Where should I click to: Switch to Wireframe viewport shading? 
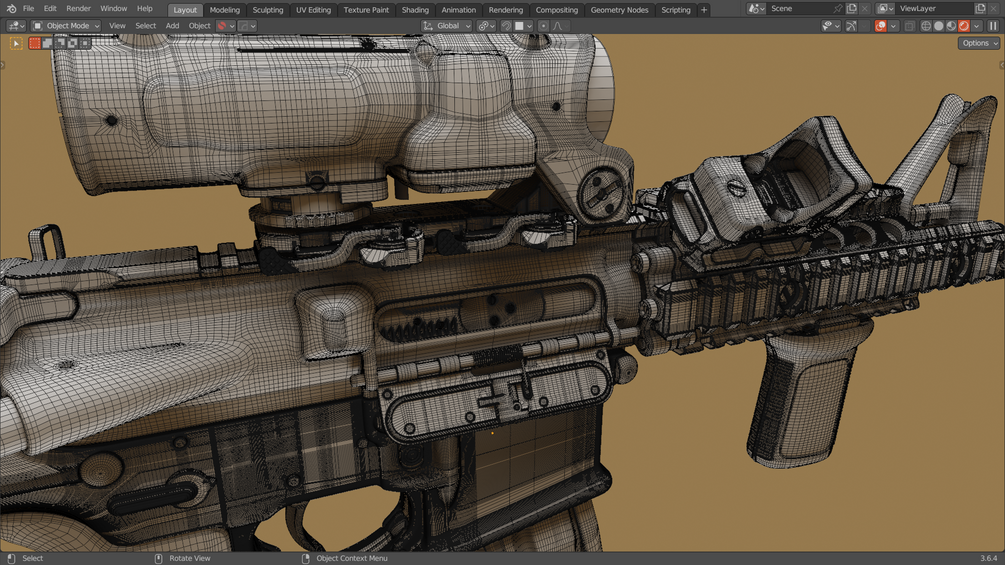point(926,26)
